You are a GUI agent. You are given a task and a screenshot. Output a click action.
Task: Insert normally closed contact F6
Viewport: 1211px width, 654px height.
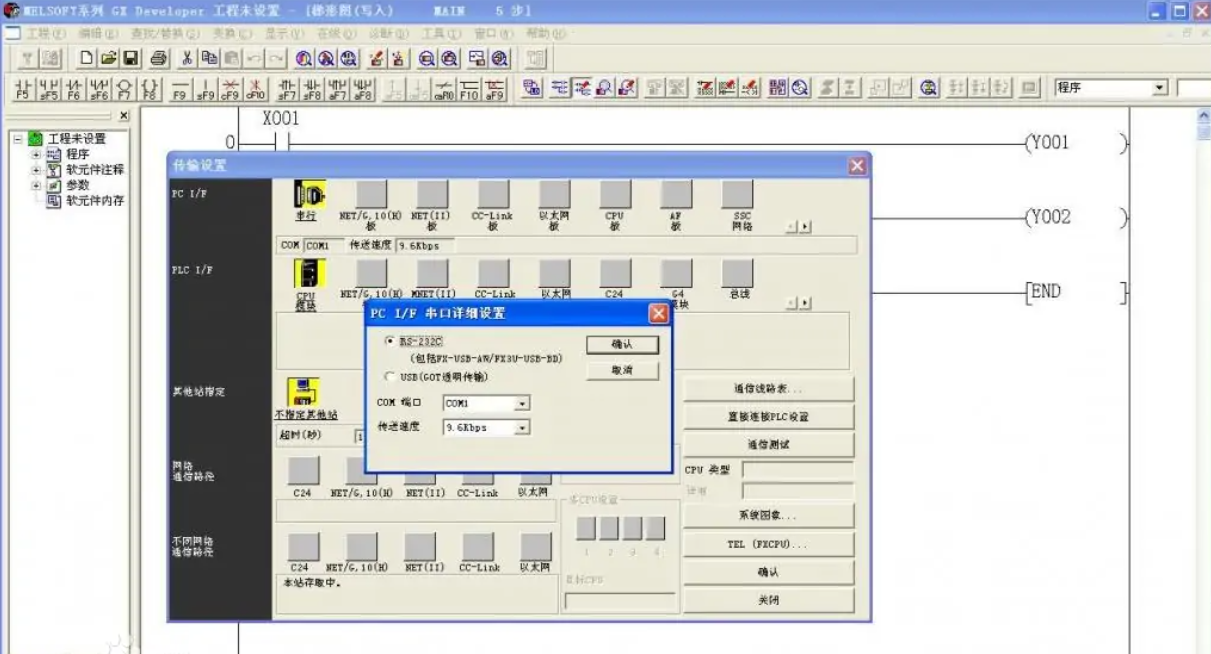coord(73,89)
